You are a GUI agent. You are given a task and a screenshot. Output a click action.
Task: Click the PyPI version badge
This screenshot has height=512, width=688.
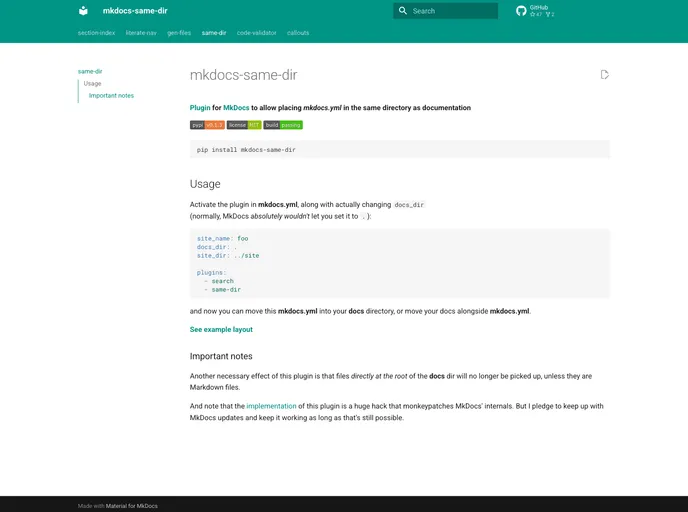207,125
